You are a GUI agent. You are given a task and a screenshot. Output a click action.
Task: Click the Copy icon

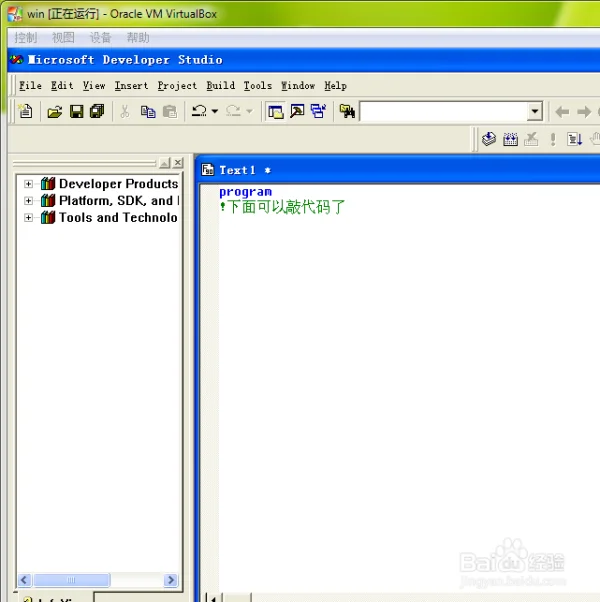point(148,112)
